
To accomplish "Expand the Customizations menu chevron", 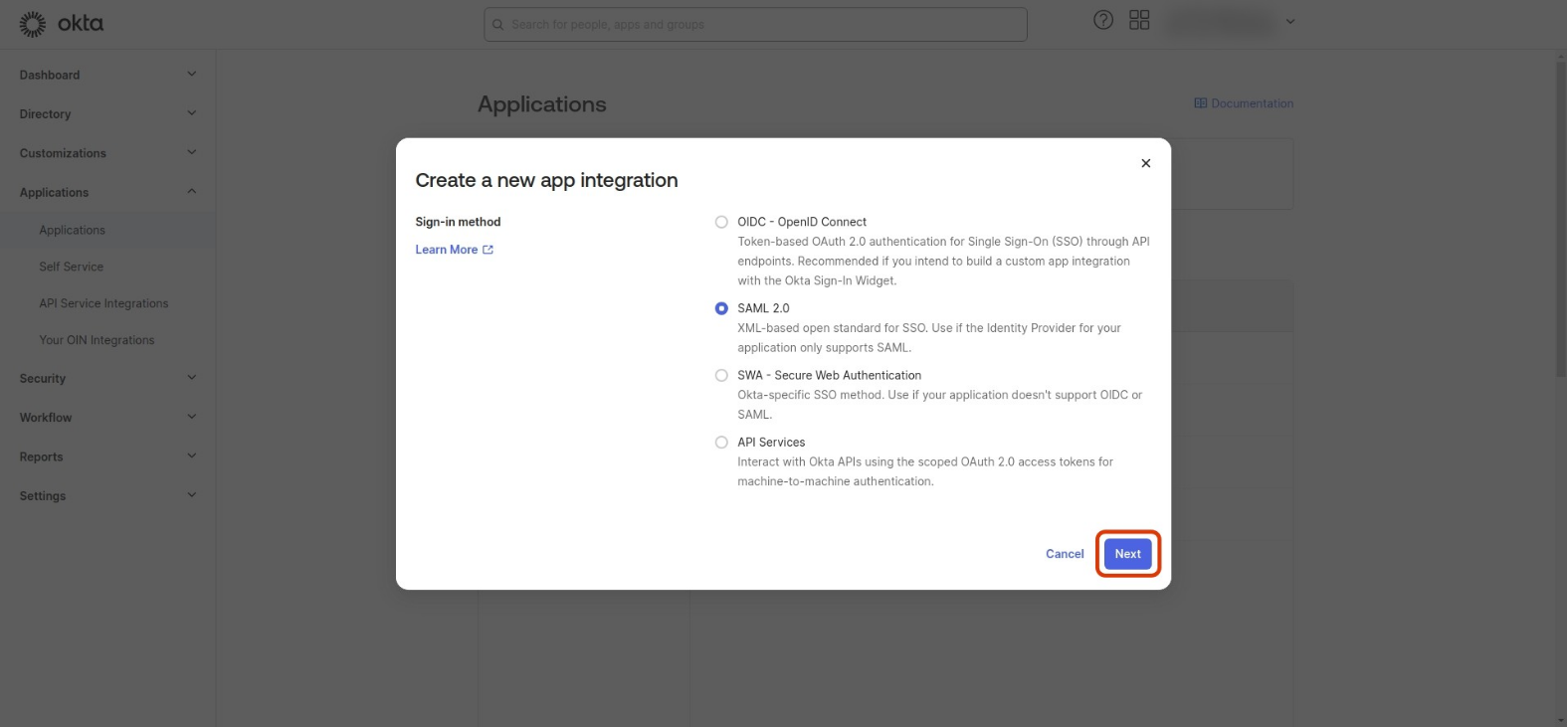I will [x=192, y=152].
